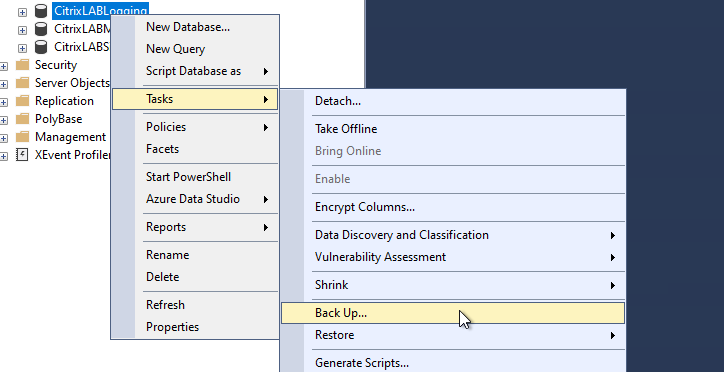Choose Generate Scripts... task
Screen dimensions: 724x372
pyautogui.click(x=452, y=363)
